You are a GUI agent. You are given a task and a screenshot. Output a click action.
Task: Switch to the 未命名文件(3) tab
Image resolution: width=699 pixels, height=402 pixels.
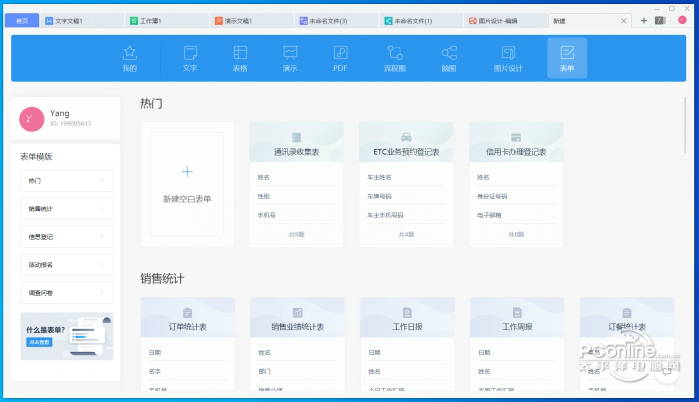[x=337, y=21]
